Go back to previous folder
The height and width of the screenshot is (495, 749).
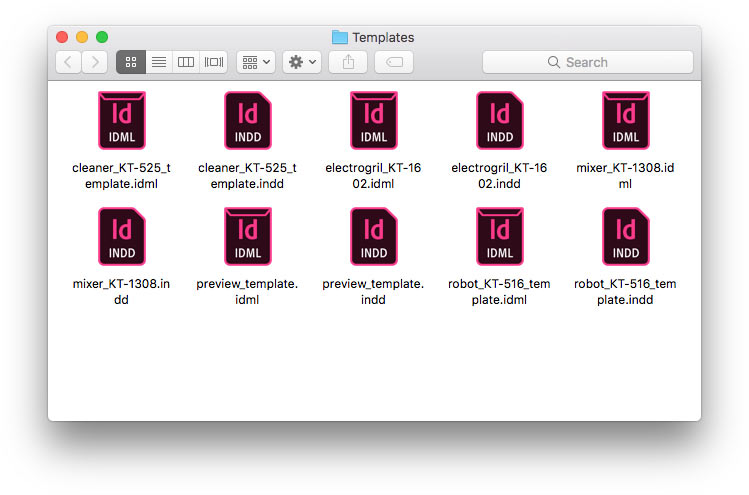pos(68,62)
